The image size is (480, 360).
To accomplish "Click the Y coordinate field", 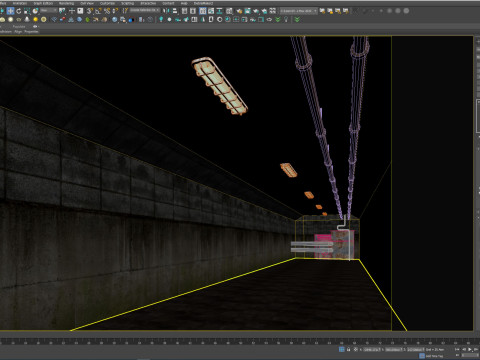I will 393,349.
